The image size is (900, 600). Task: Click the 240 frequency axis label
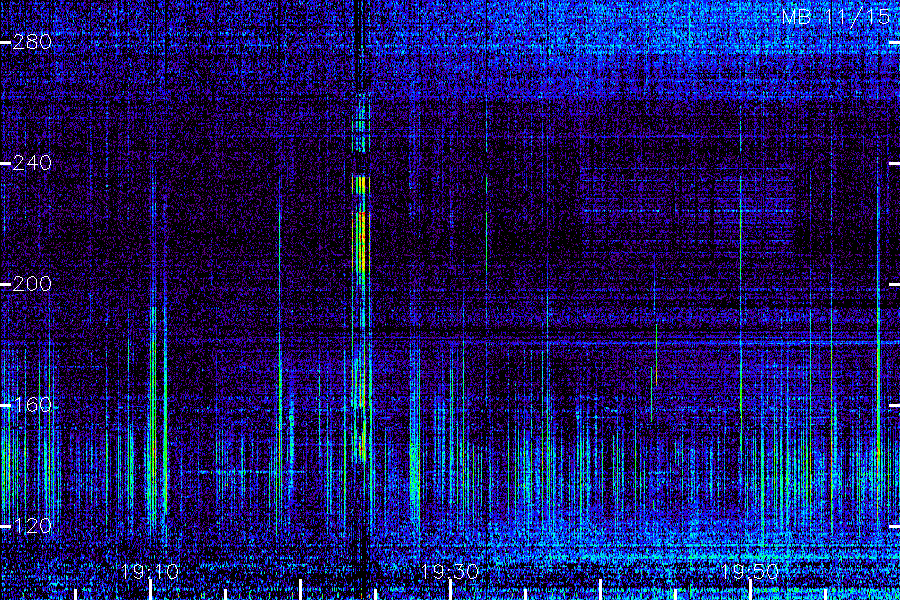point(32,163)
